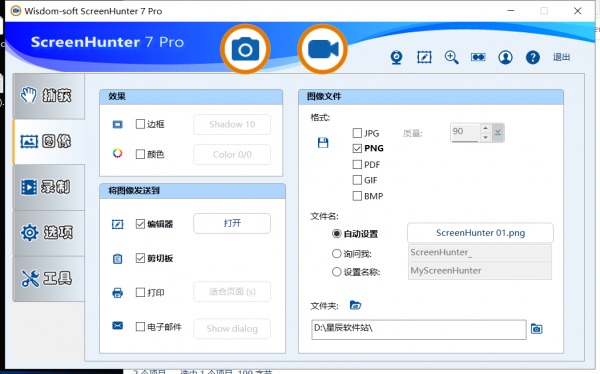Switch to the 图像 image tab
The image size is (600, 374).
49,142
